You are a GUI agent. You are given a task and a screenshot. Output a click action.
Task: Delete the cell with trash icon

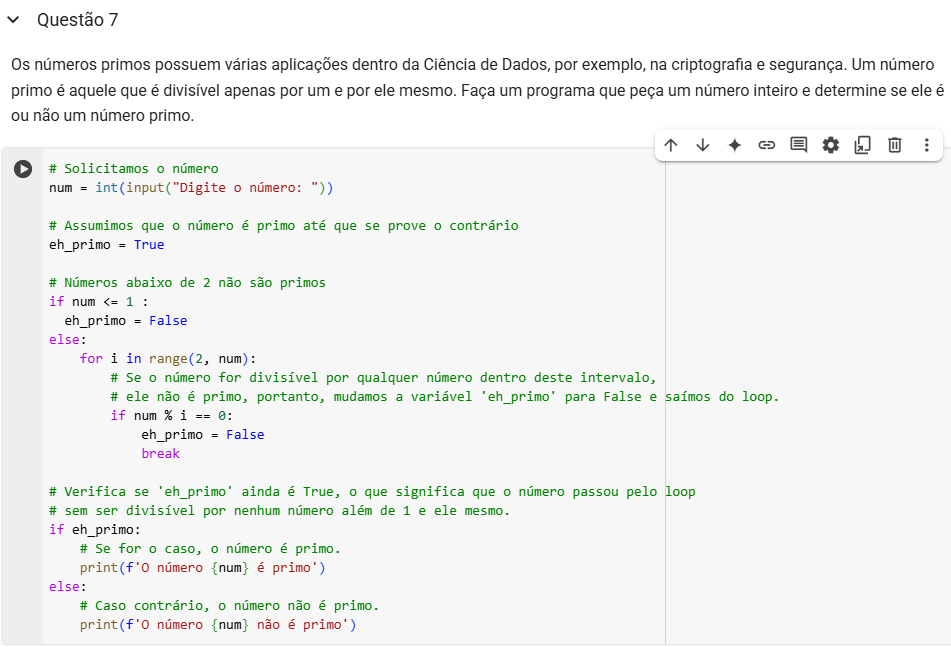click(x=895, y=145)
